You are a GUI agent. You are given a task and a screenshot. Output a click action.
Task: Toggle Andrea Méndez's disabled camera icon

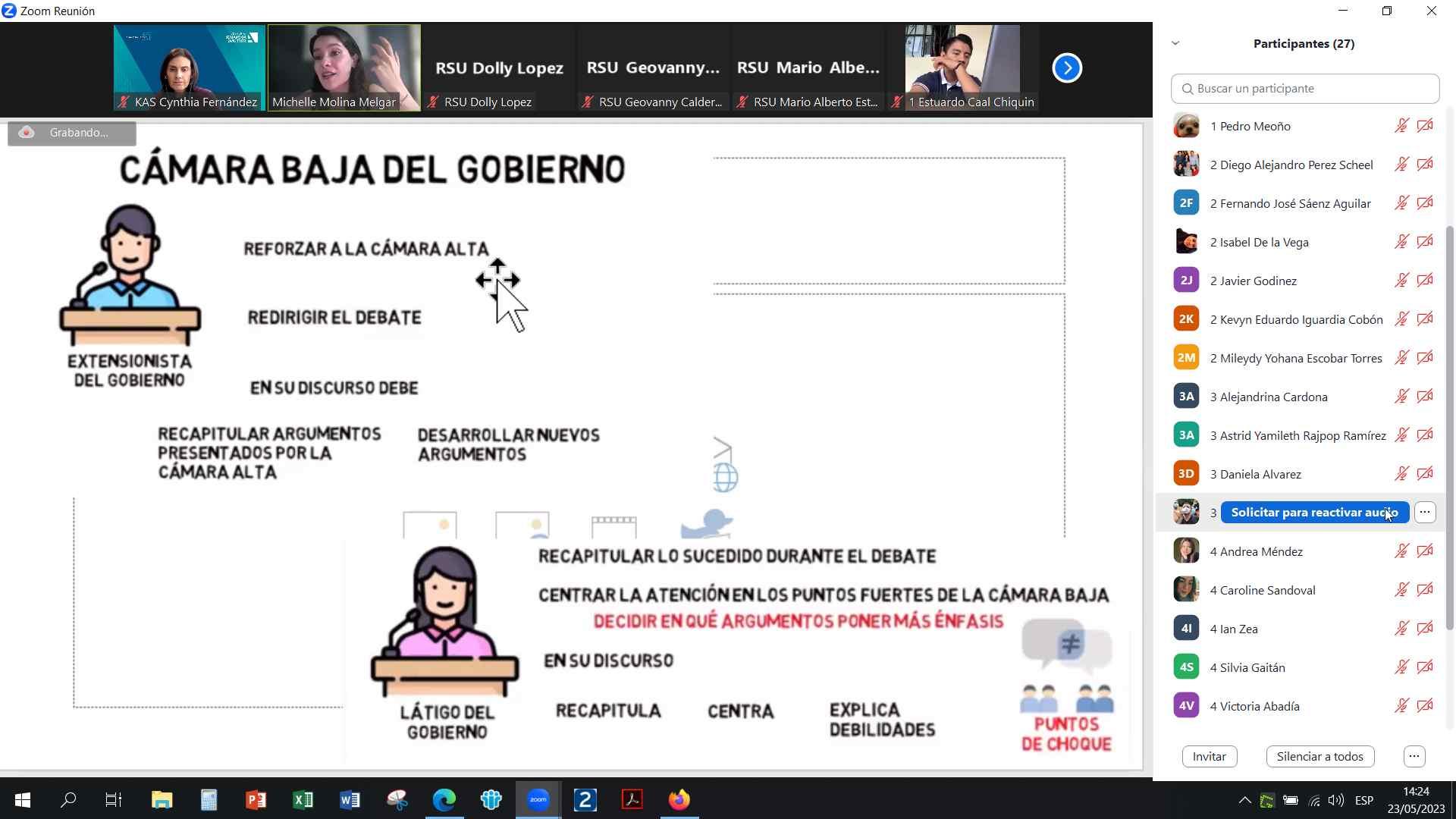pyautogui.click(x=1425, y=551)
